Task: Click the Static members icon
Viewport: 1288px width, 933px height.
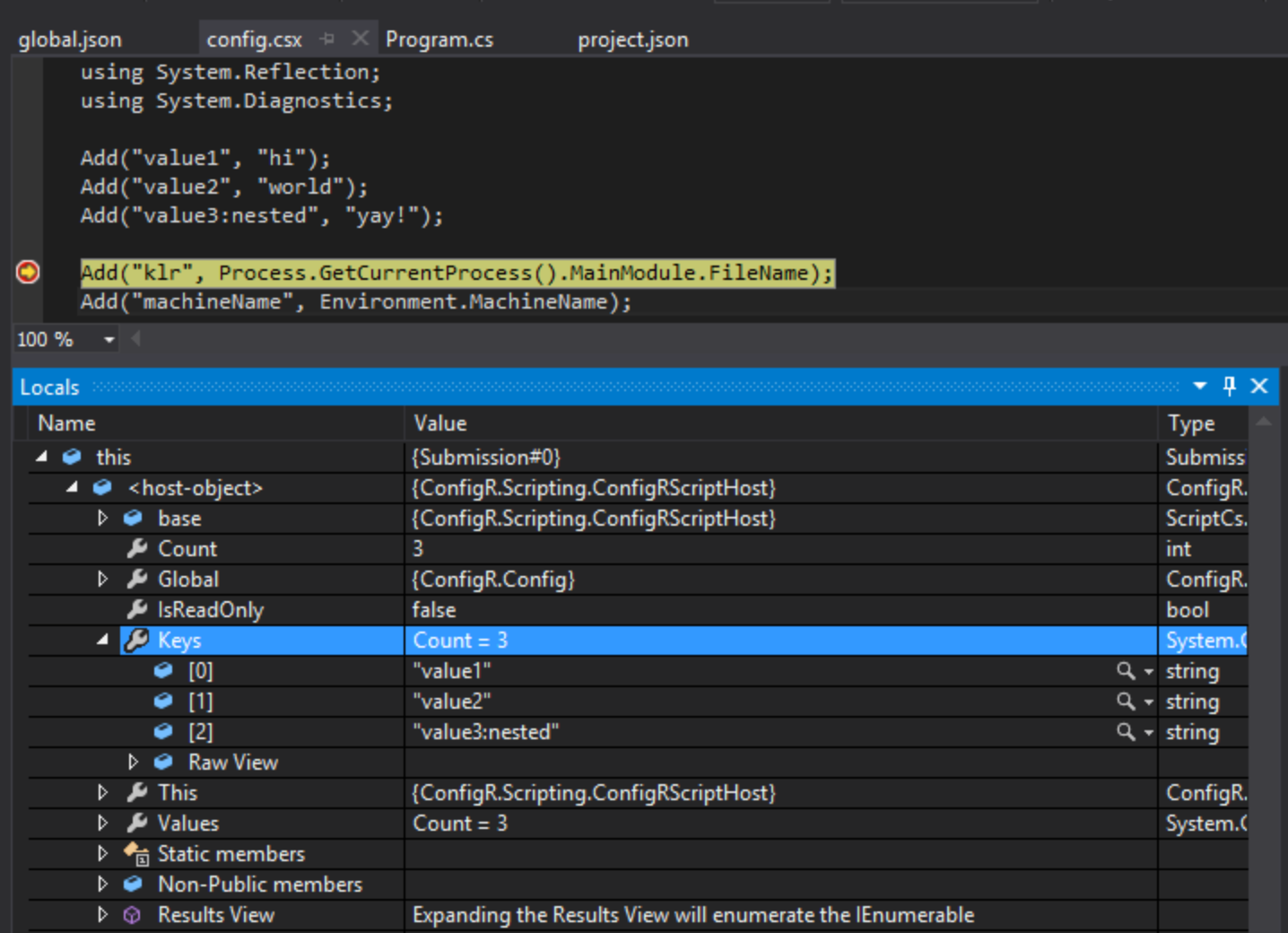Action: click(x=136, y=853)
